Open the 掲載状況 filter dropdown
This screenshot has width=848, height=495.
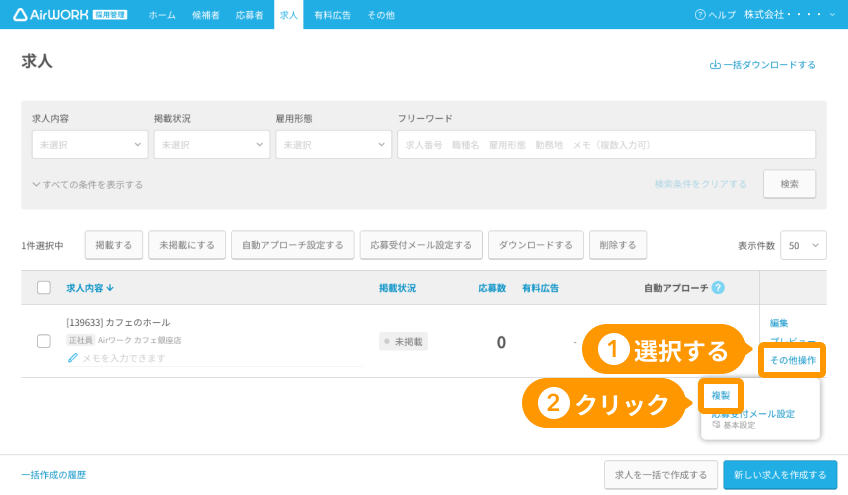(211, 144)
